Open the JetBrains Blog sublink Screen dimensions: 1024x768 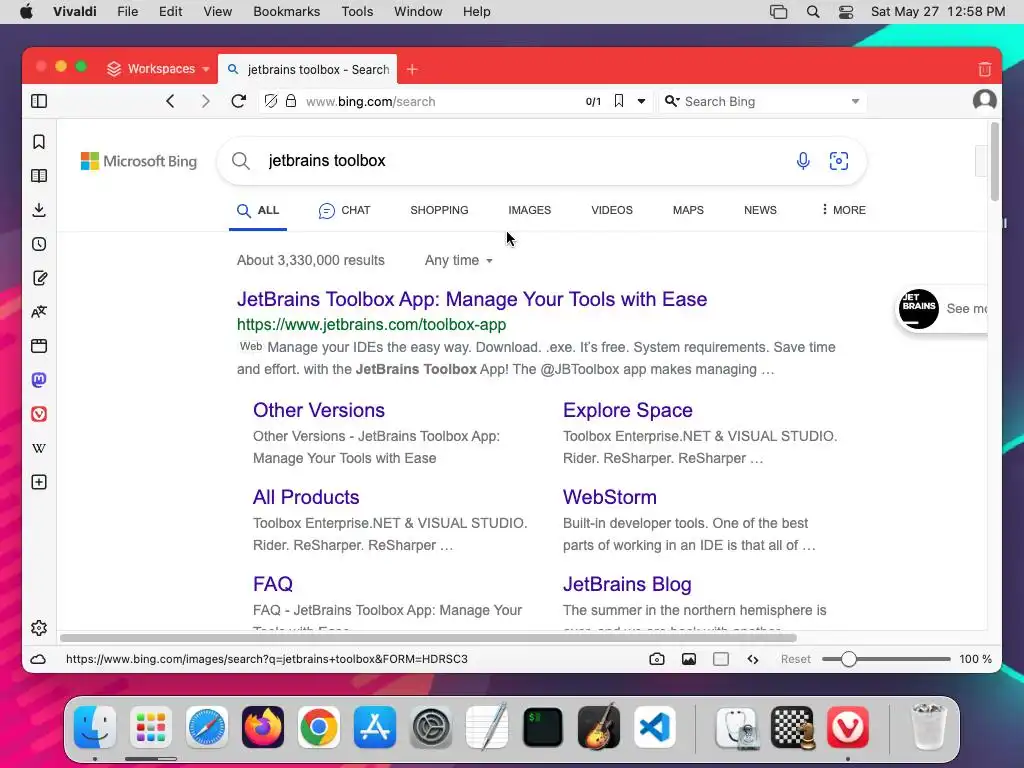tap(627, 584)
